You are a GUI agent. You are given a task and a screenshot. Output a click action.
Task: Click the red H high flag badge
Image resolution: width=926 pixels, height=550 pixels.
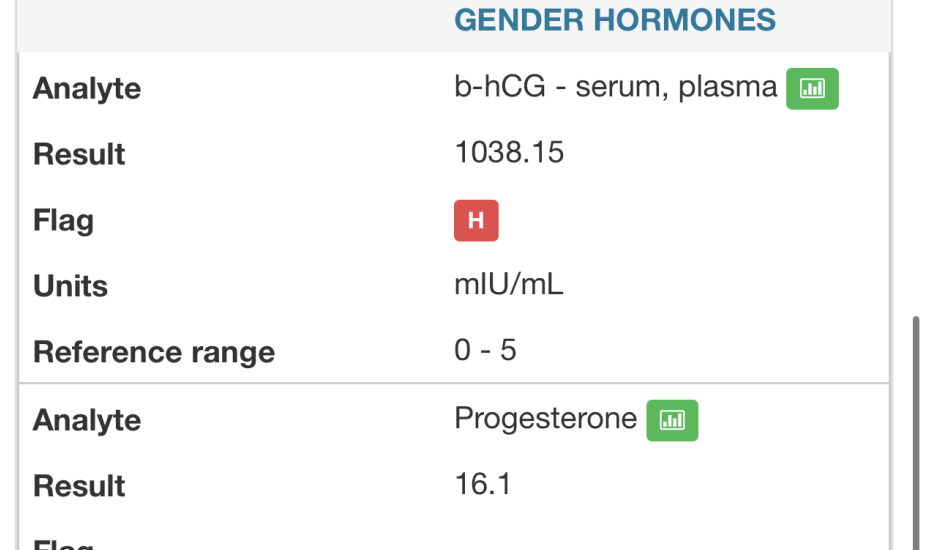[476, 221]
